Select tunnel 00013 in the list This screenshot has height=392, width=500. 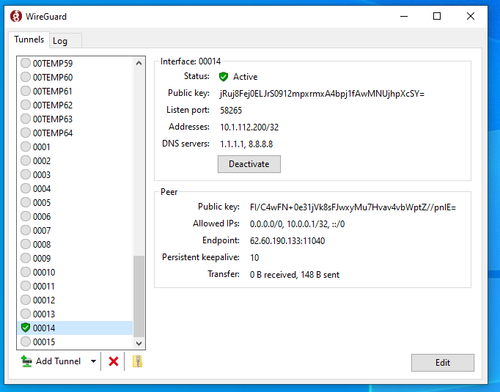[76, 314]
